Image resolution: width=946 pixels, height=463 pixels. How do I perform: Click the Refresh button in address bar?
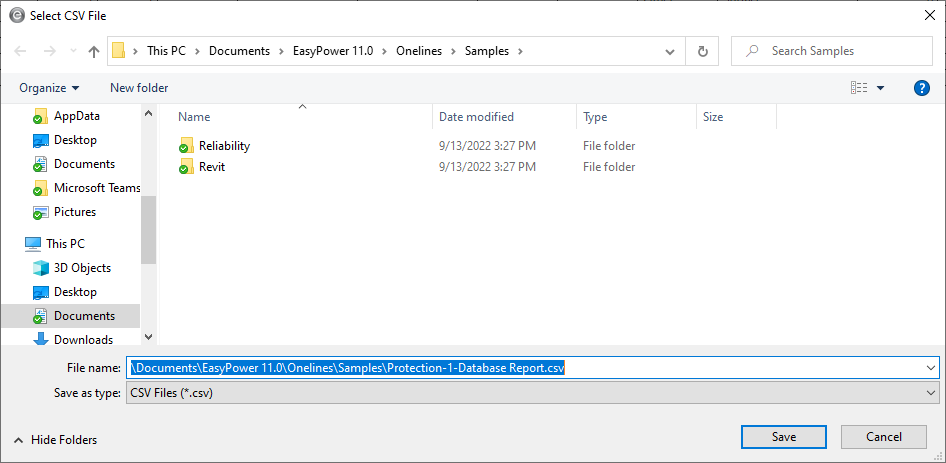[702, 51]
